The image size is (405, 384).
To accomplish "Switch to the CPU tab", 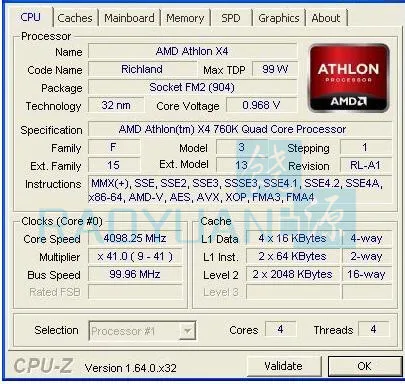I will pyautogui.click(x=30, y=17).
